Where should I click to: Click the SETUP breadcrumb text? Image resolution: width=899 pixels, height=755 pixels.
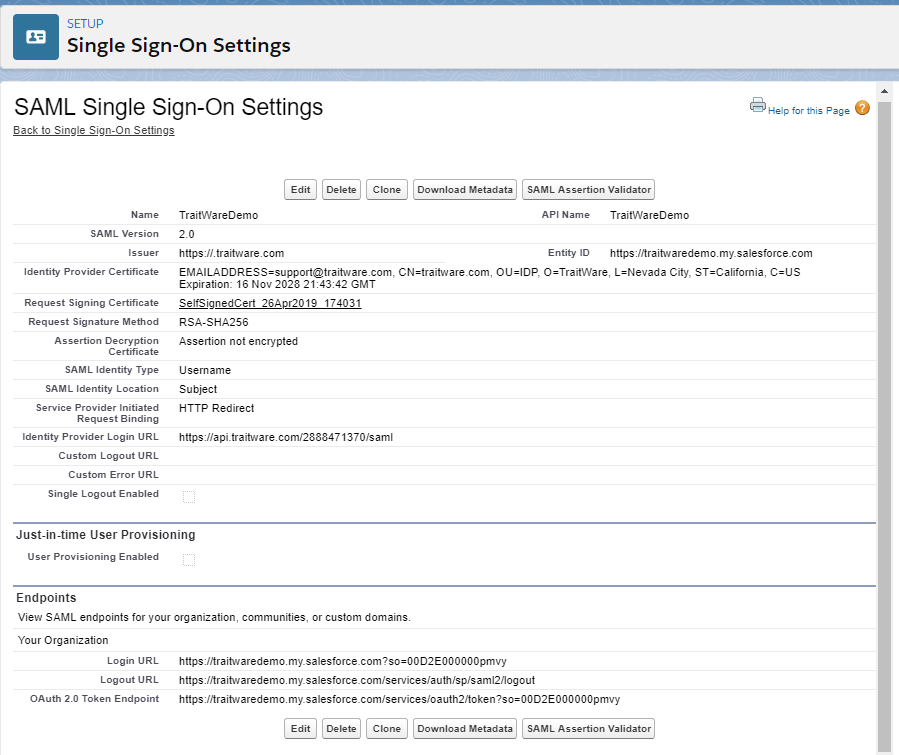[85, 24]
